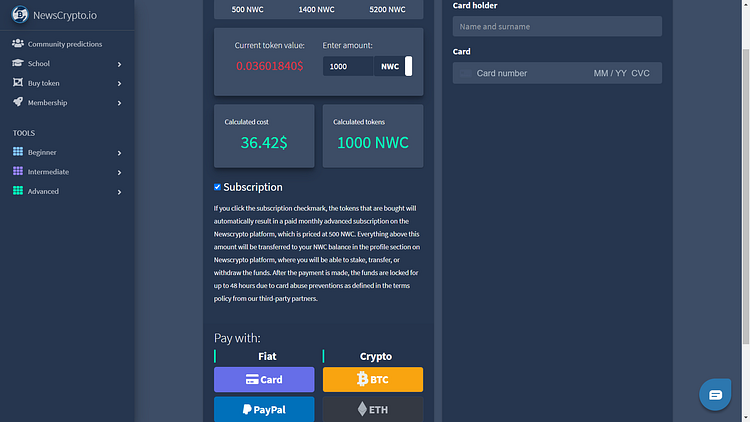Click the calculated cost 36.42$

[264, 143]
